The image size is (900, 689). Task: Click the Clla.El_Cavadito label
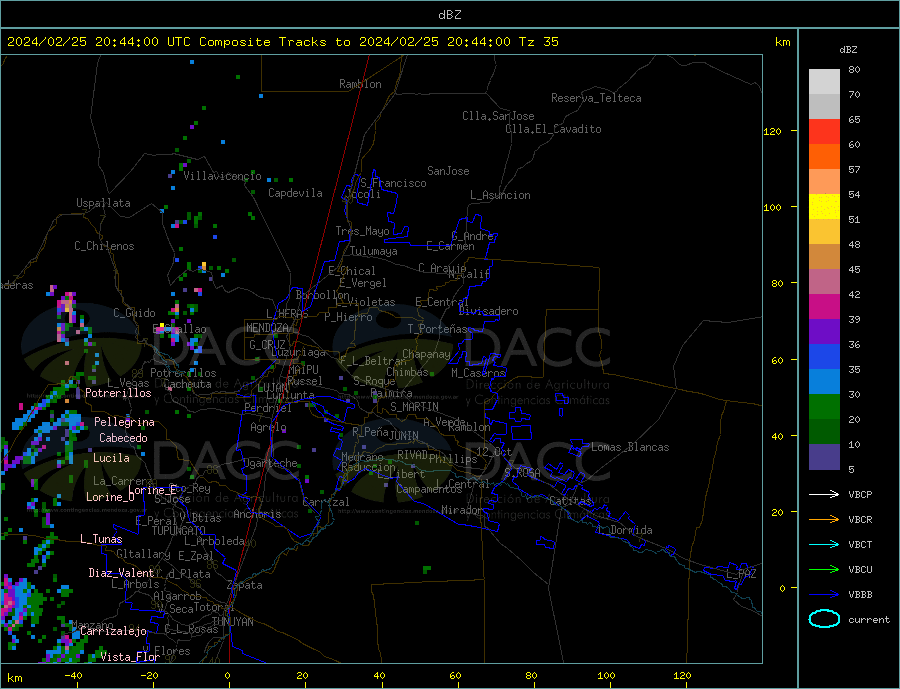tap(553, 129)
